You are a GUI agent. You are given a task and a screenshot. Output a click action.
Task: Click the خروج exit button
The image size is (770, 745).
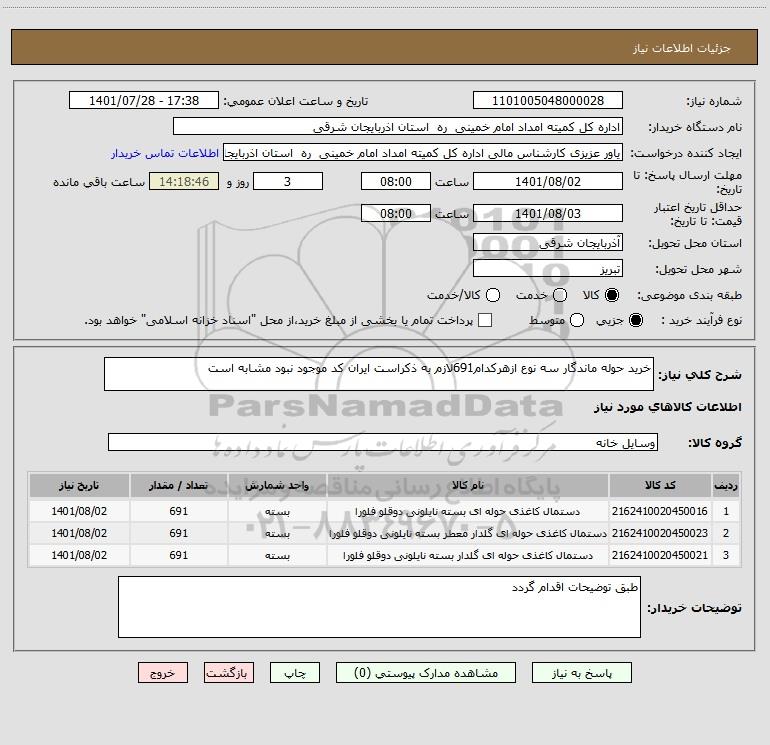click(163, 672)
